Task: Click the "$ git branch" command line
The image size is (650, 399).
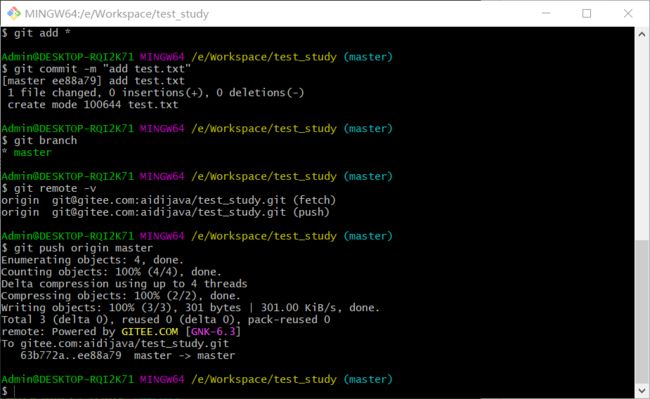Action: pos(39,140)
